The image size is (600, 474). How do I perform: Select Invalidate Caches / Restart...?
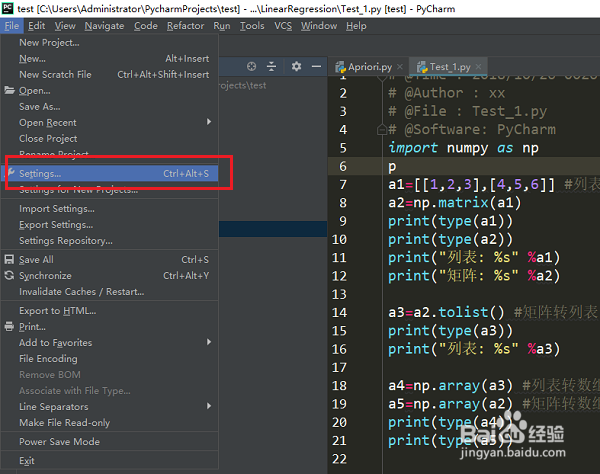109,292
